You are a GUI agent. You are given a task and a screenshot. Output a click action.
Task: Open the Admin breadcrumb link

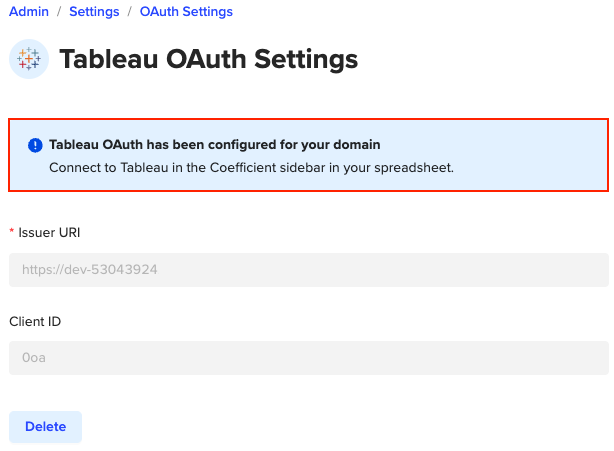click(29, 12)
